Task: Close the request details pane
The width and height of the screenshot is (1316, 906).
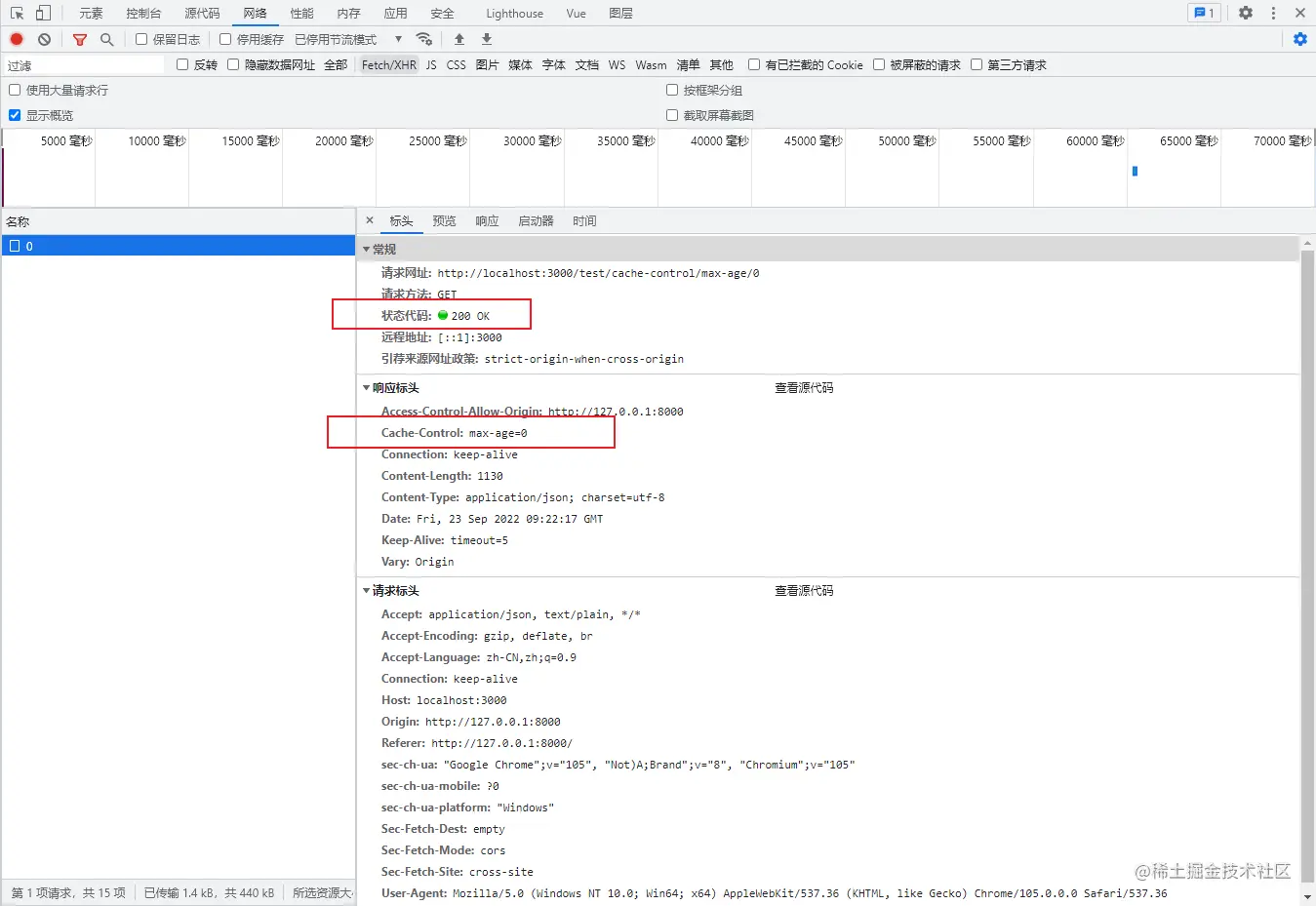Action: [x=370, y=220]
